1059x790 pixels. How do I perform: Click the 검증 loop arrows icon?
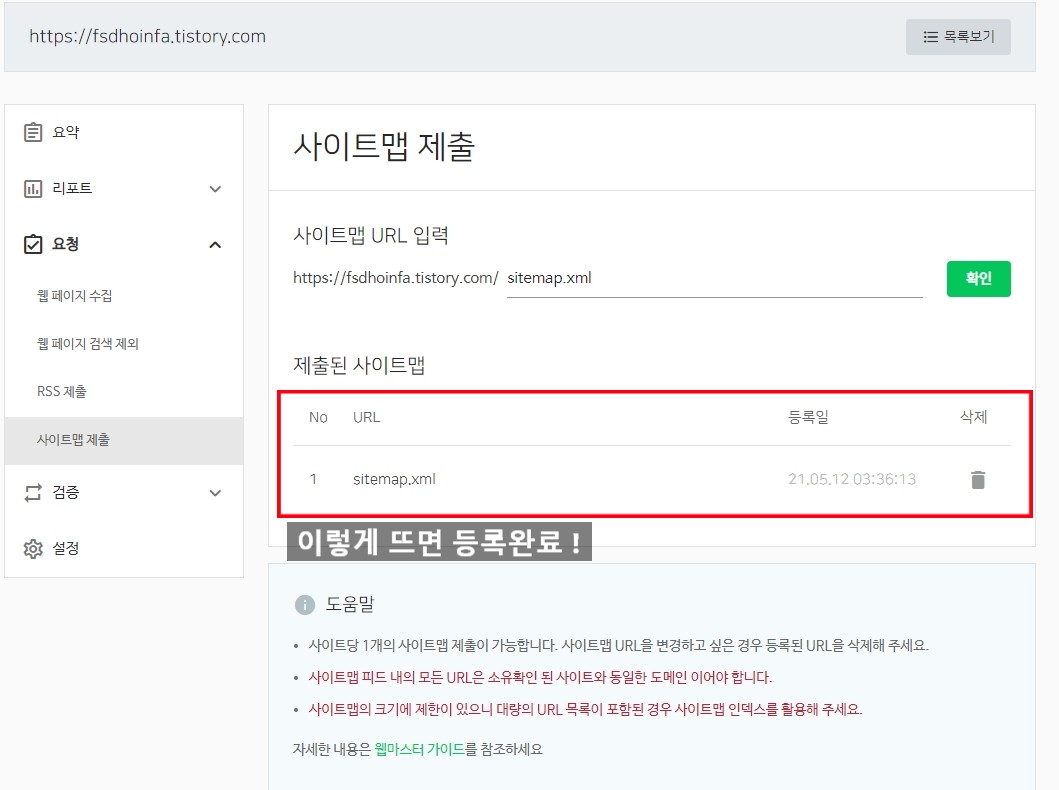click(32, 493)
